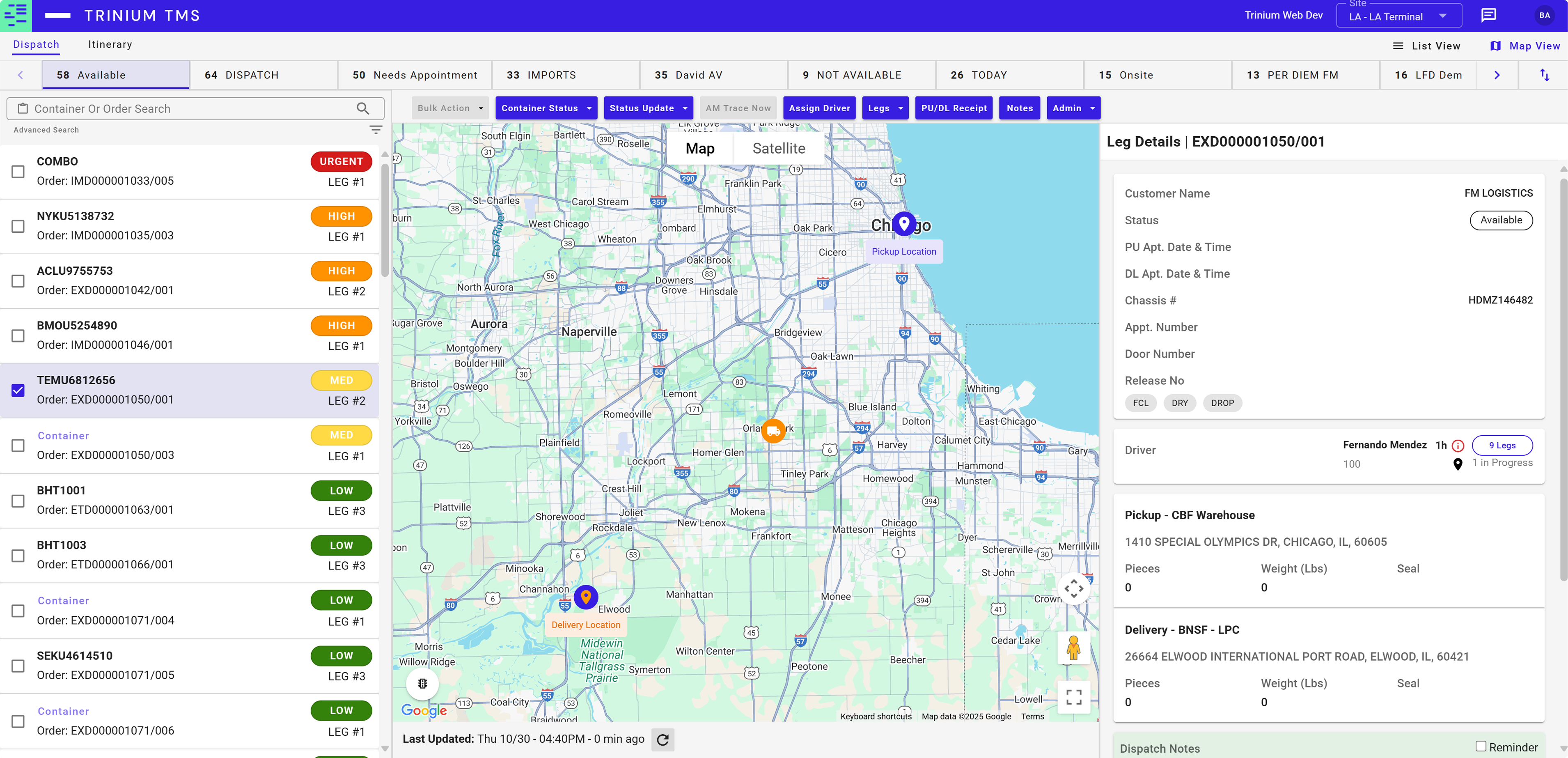Toggle fullscreen map view icon
The width and height of the screenshot is (1568, 758).
[1074, 697]
